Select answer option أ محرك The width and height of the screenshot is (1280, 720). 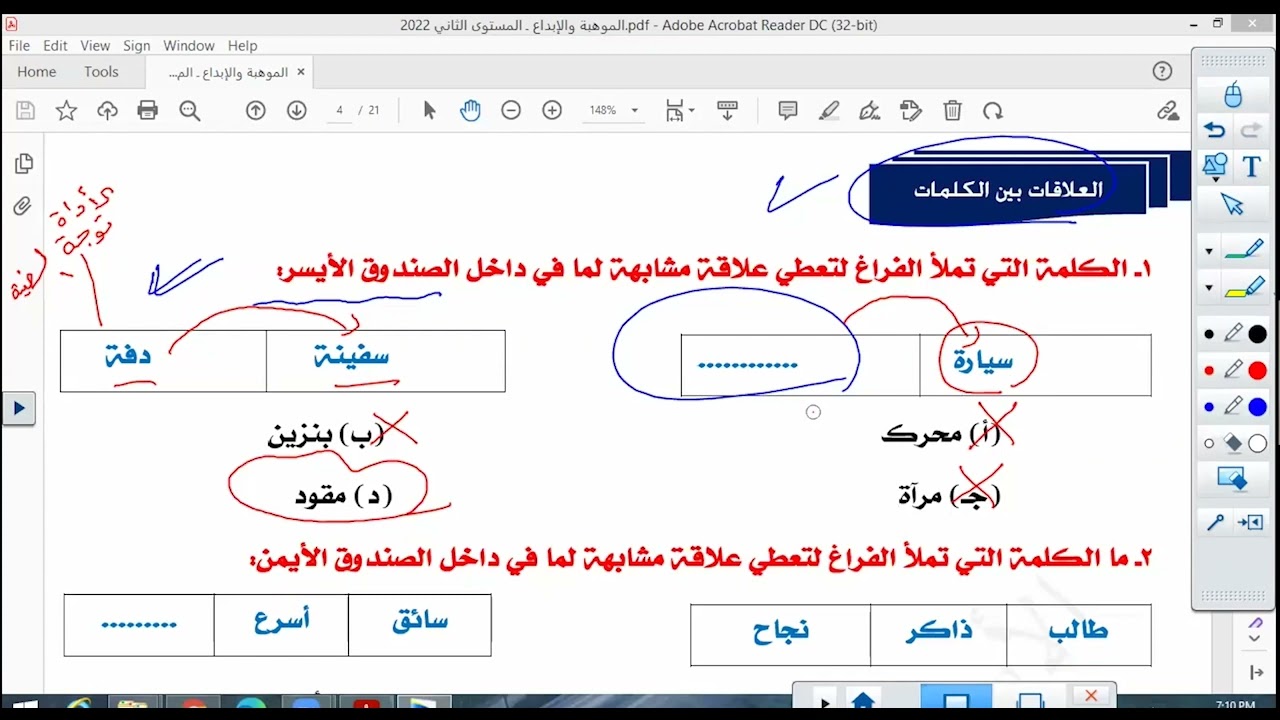(941, 434)
